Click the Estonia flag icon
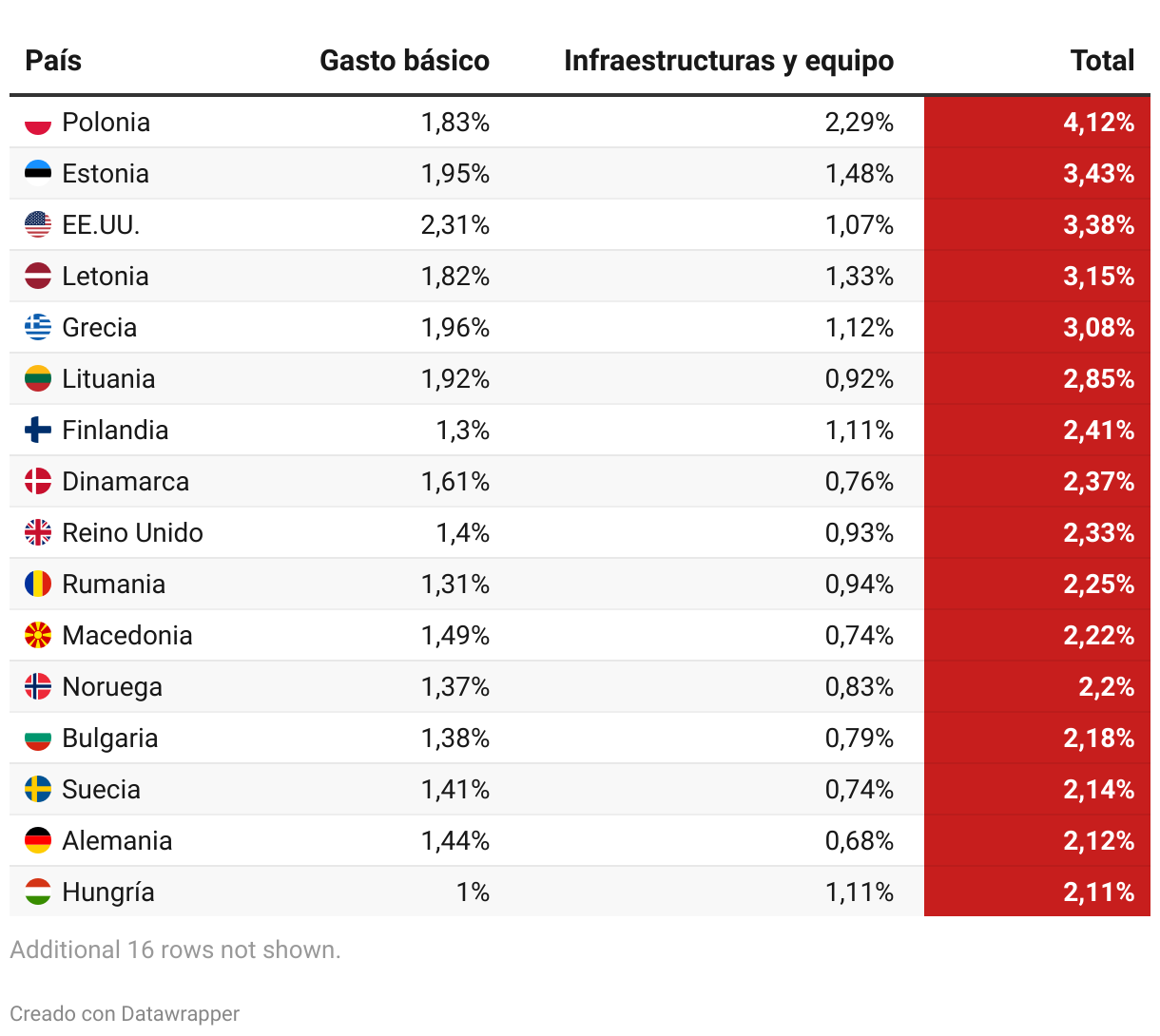1160x1036 pixels. pyautogui.click(x=38, y=174)
